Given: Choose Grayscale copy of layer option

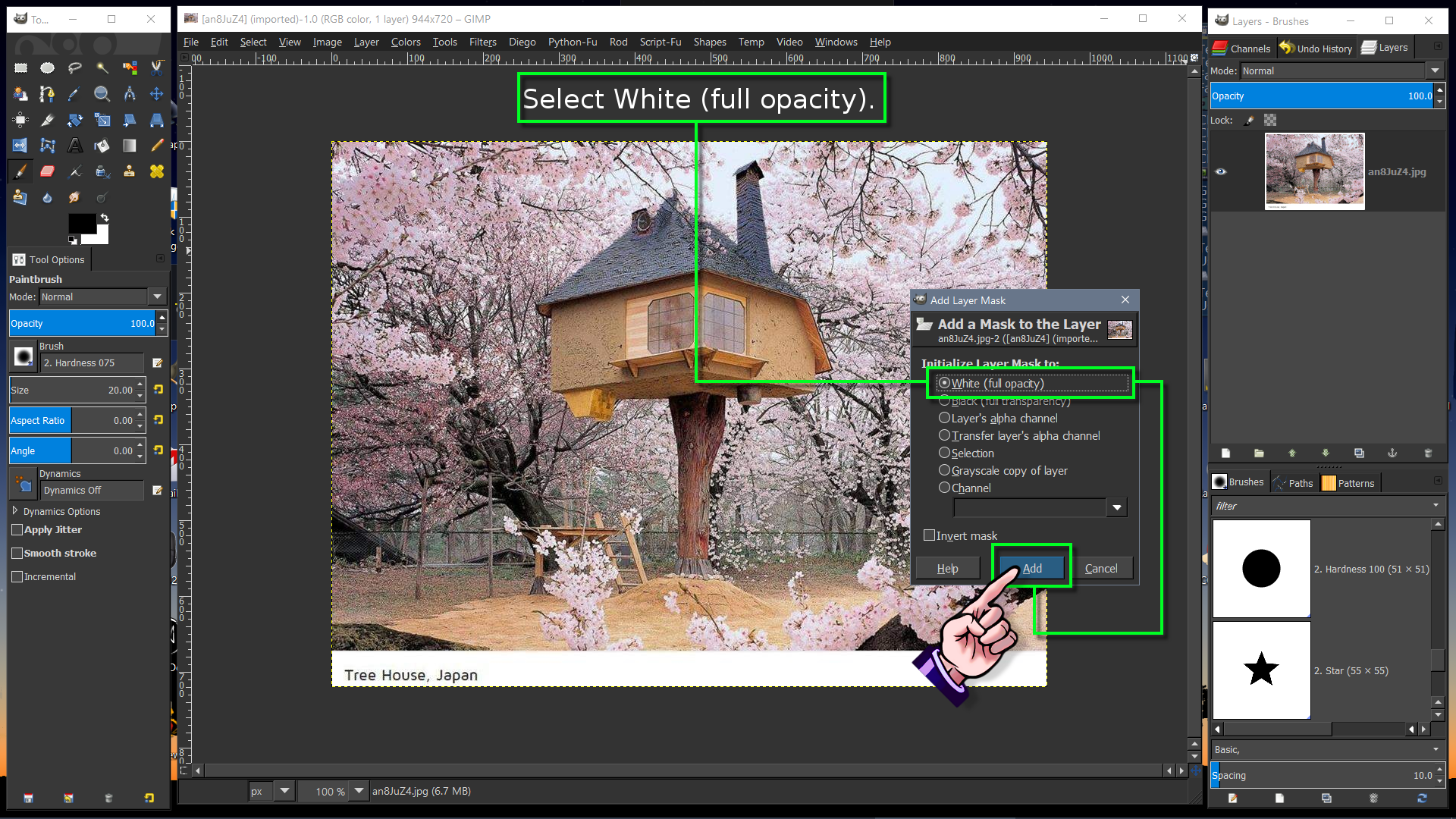Looking at the screenshot, I should click(1003, 471).
